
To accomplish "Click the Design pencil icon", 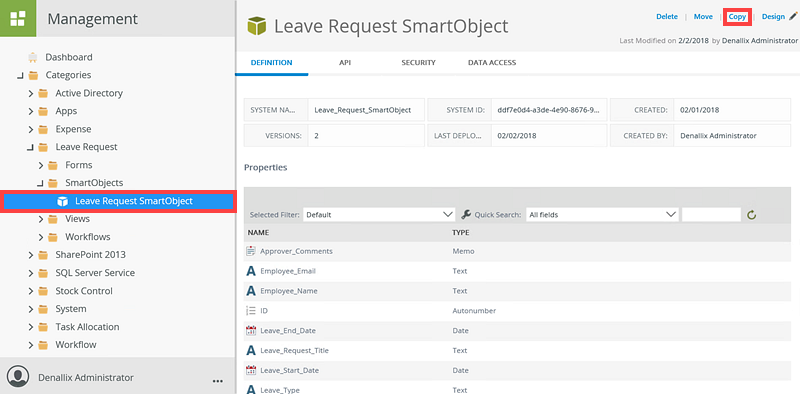I will (x=793, y=17).
